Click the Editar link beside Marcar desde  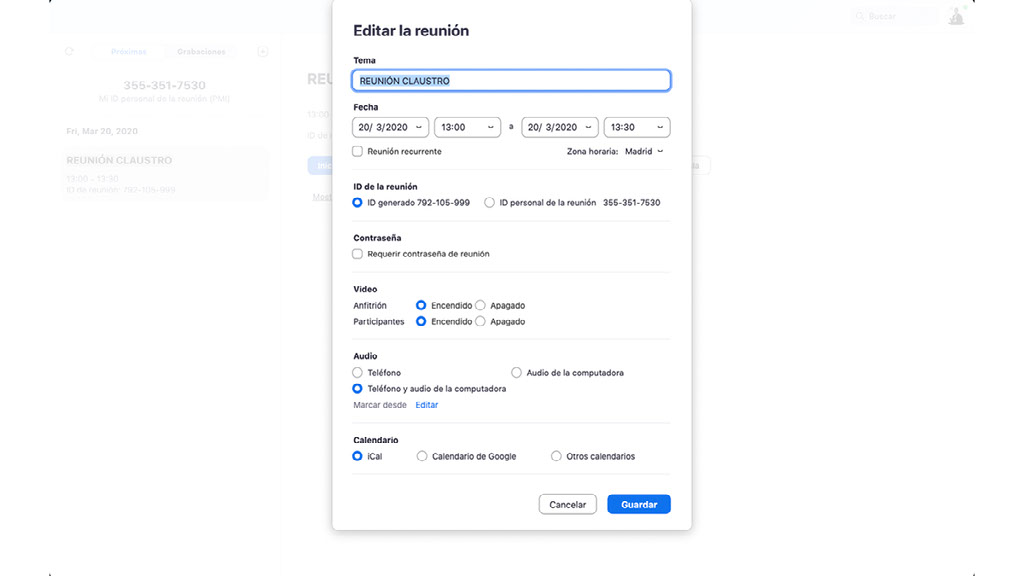pyautogui.click(x=427, y=405)
